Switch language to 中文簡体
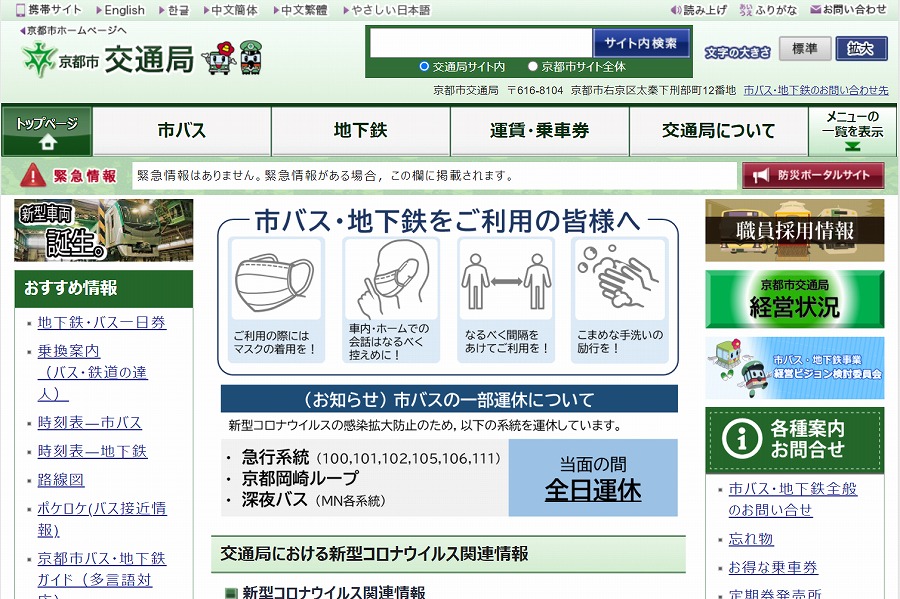 pyautogui.click(x=231, y=10)
